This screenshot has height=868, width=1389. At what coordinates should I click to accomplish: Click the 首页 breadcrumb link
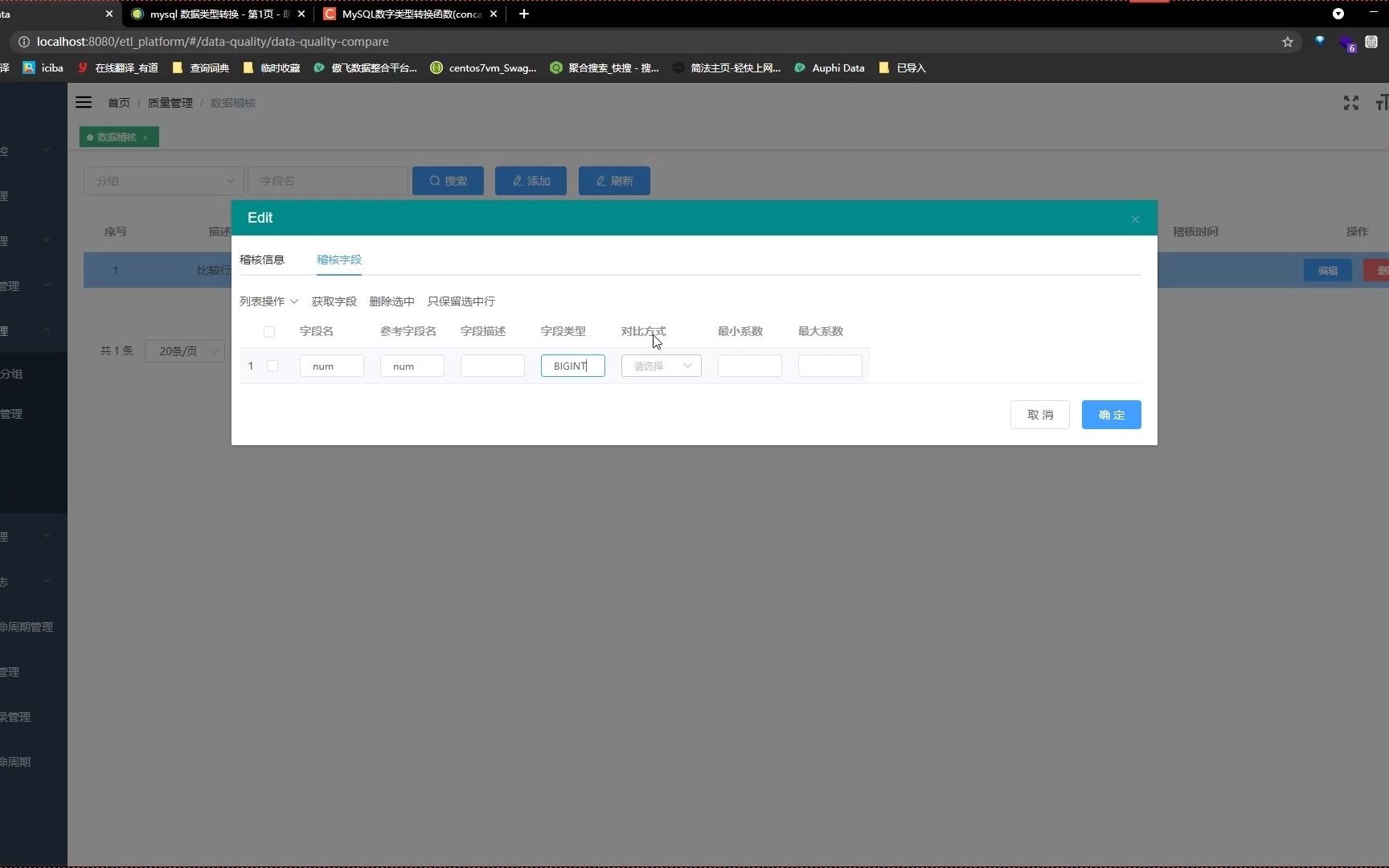tap(119, 103)
